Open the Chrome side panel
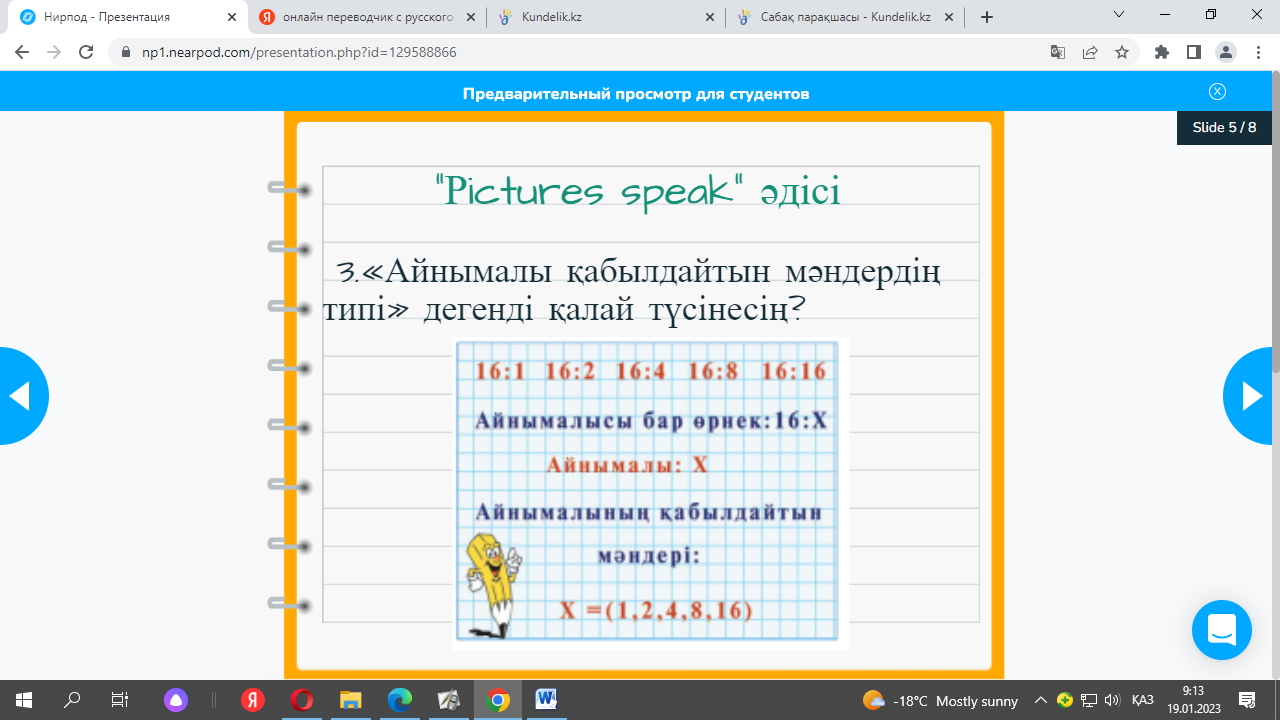 coord(1194,52)
